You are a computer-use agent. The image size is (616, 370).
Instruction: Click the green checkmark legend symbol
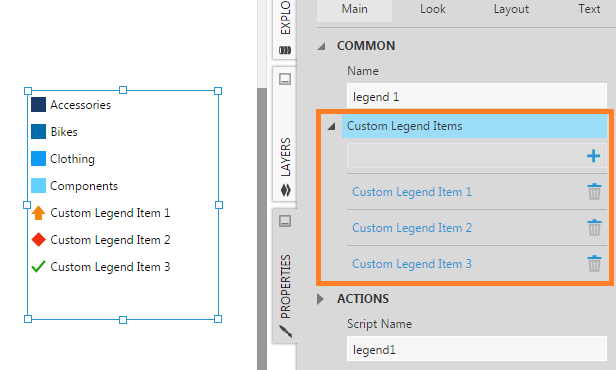pos(38,267)
